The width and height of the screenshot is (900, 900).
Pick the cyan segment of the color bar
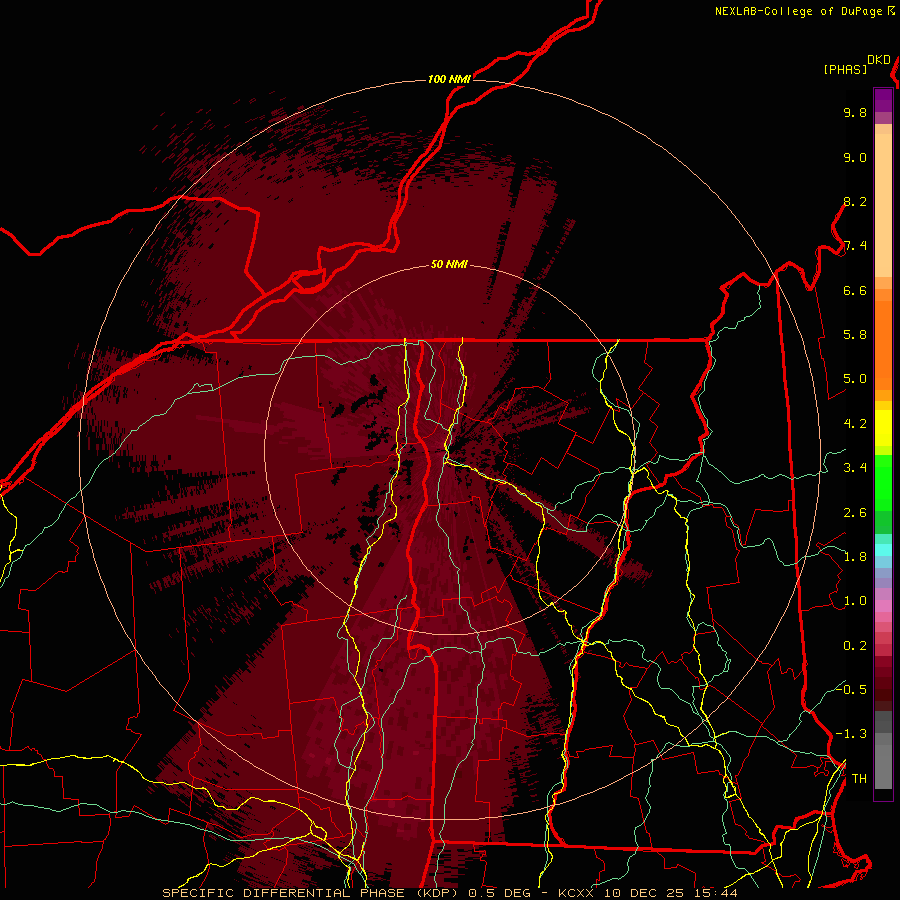point(883,550)
